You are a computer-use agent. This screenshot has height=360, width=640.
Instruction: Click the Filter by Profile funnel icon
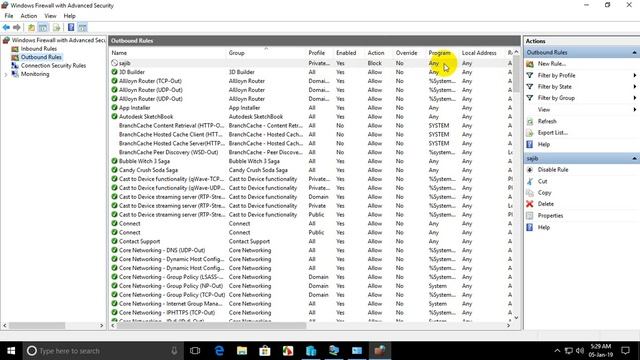point(530,75)
